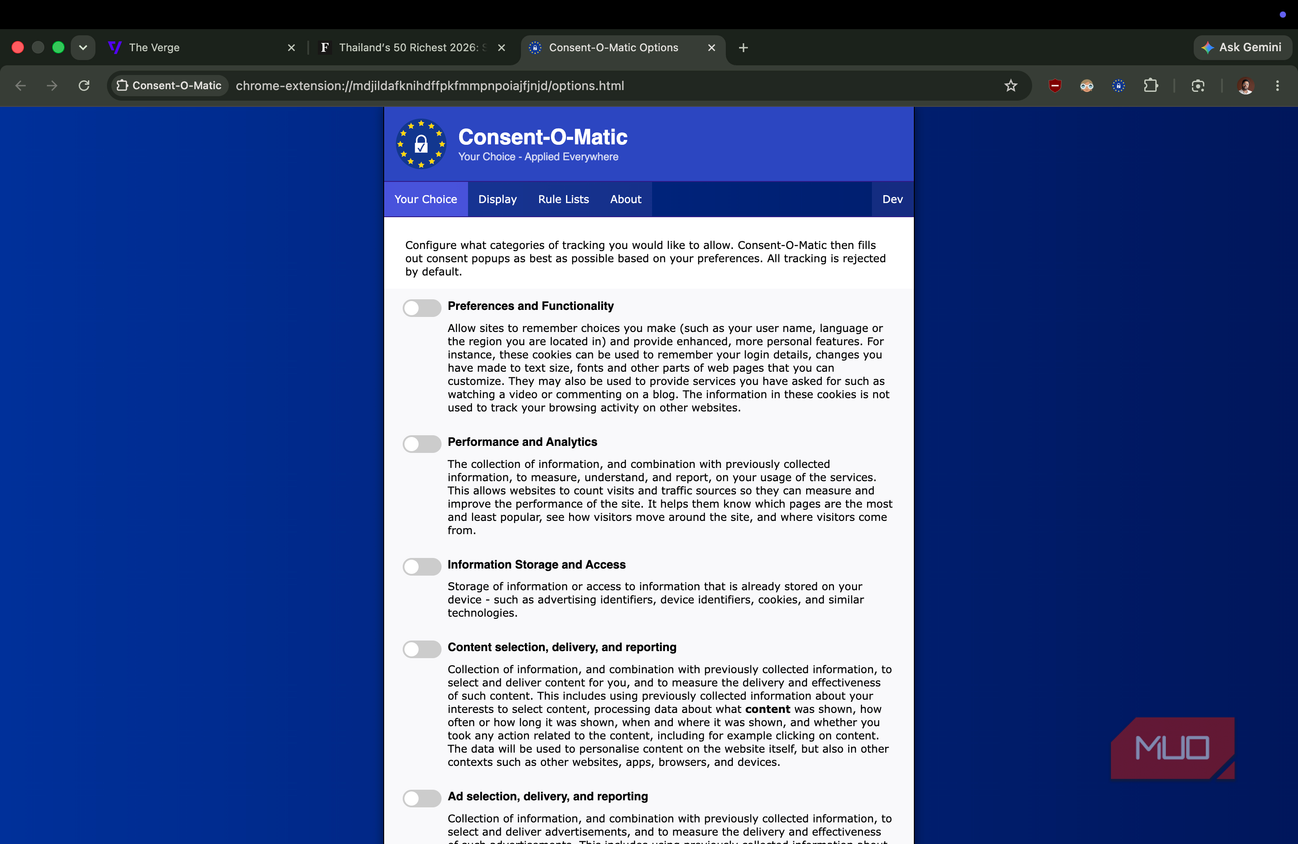
Task: Go forward to the next page
Action: tap(52, 86)
